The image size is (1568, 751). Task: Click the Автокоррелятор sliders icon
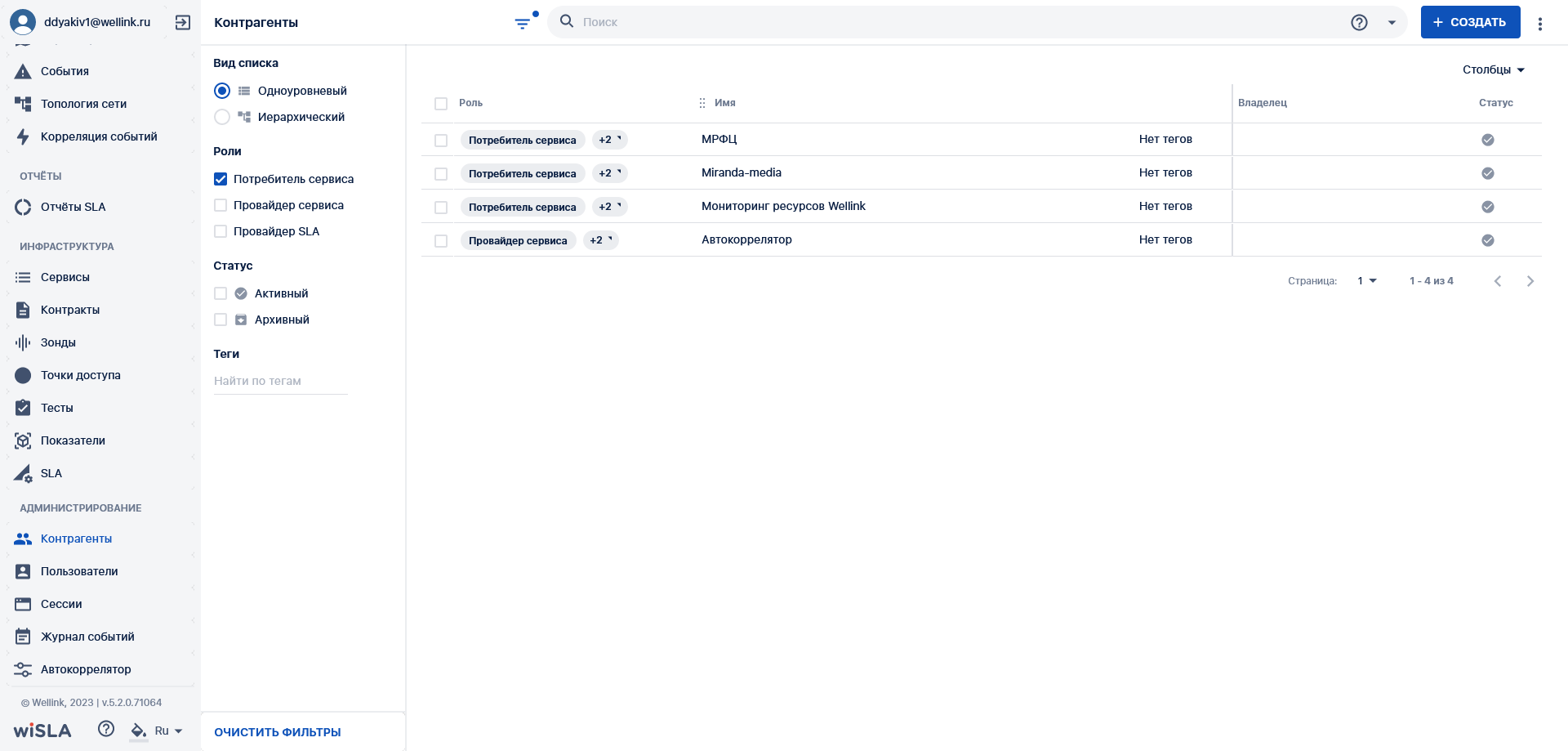[23, 669]
